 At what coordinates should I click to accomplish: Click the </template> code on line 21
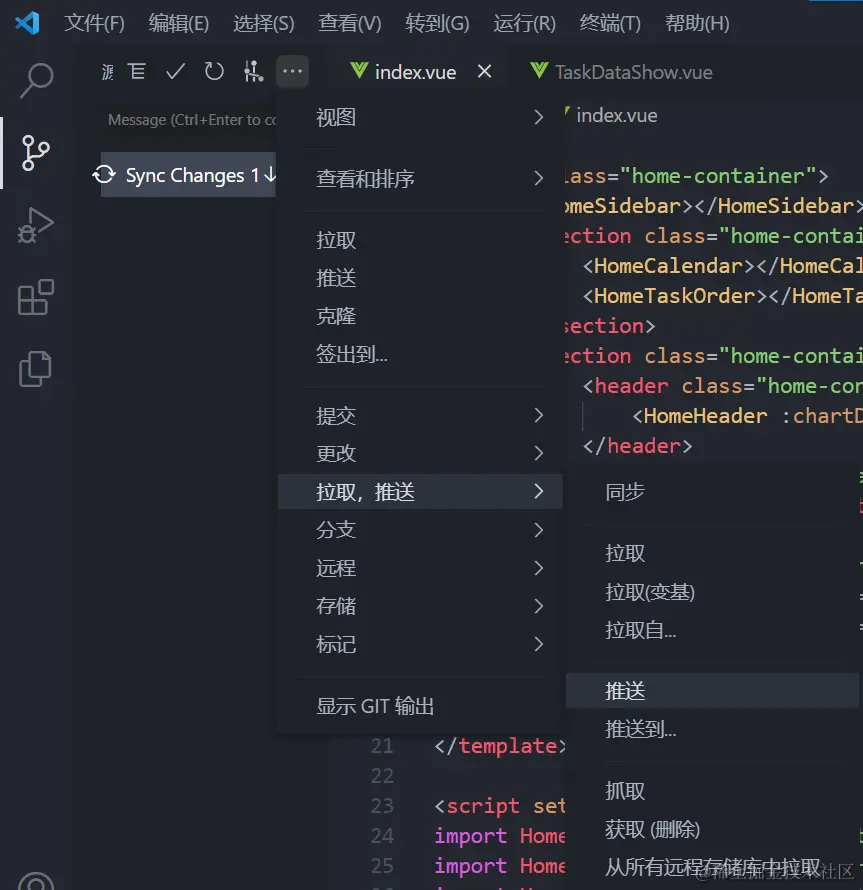[500, 746]
